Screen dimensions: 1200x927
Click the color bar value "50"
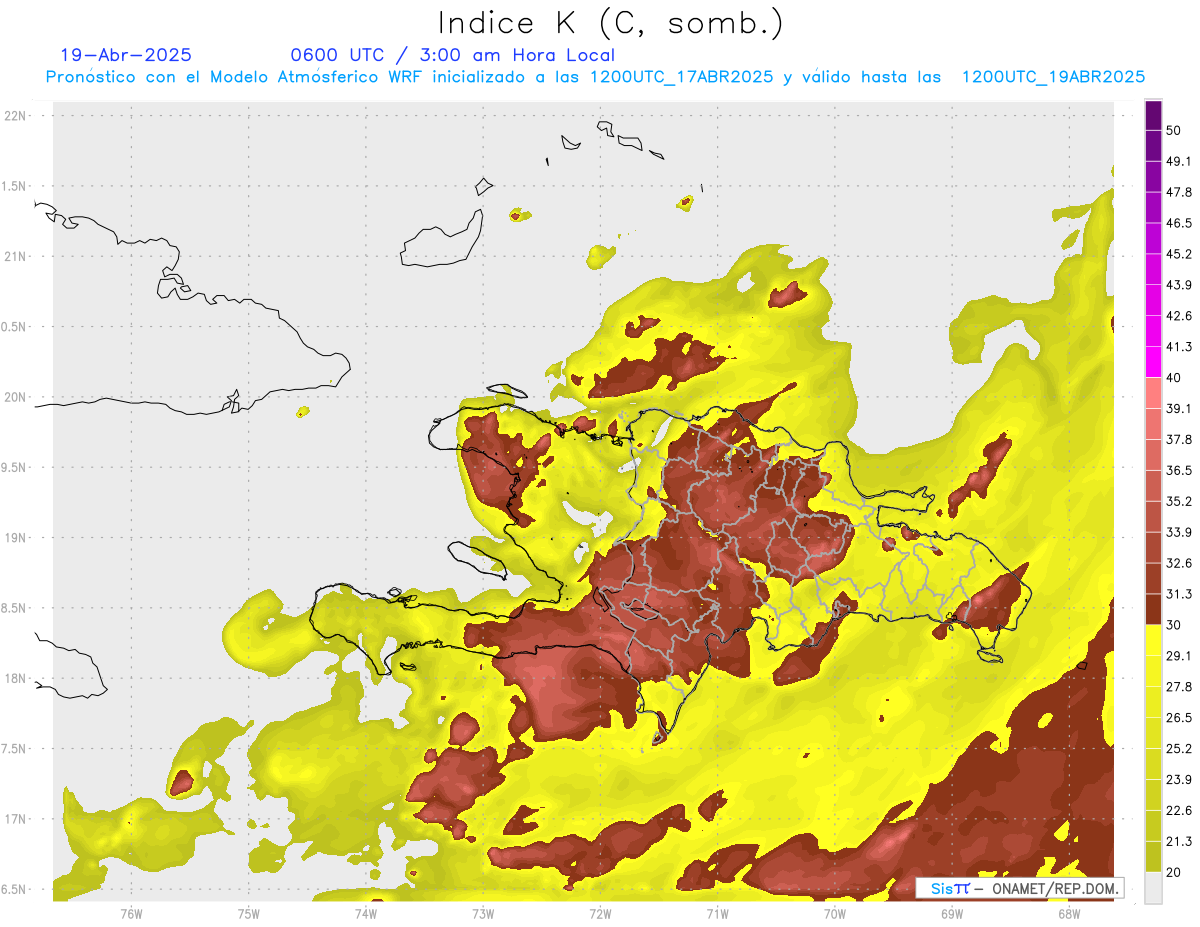click(1175, 130)
